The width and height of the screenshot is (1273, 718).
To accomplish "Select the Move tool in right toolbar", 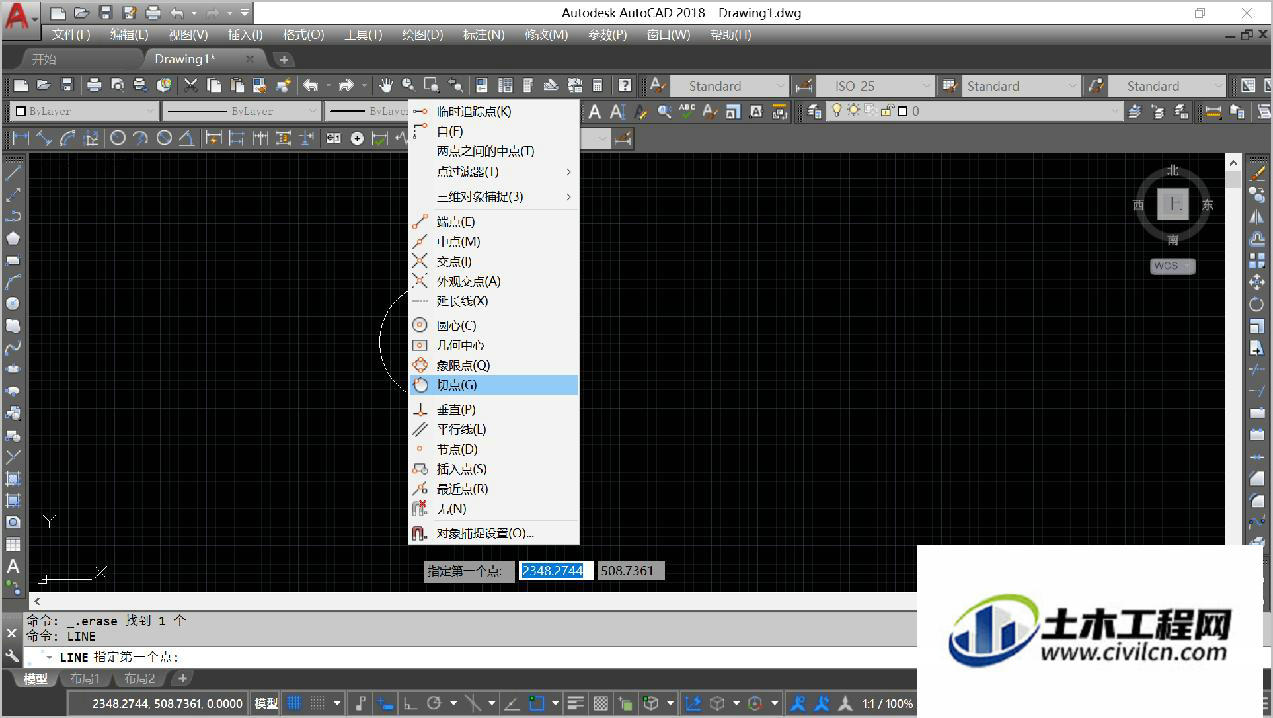I will pyautogui.click(x=1257, y=283).
